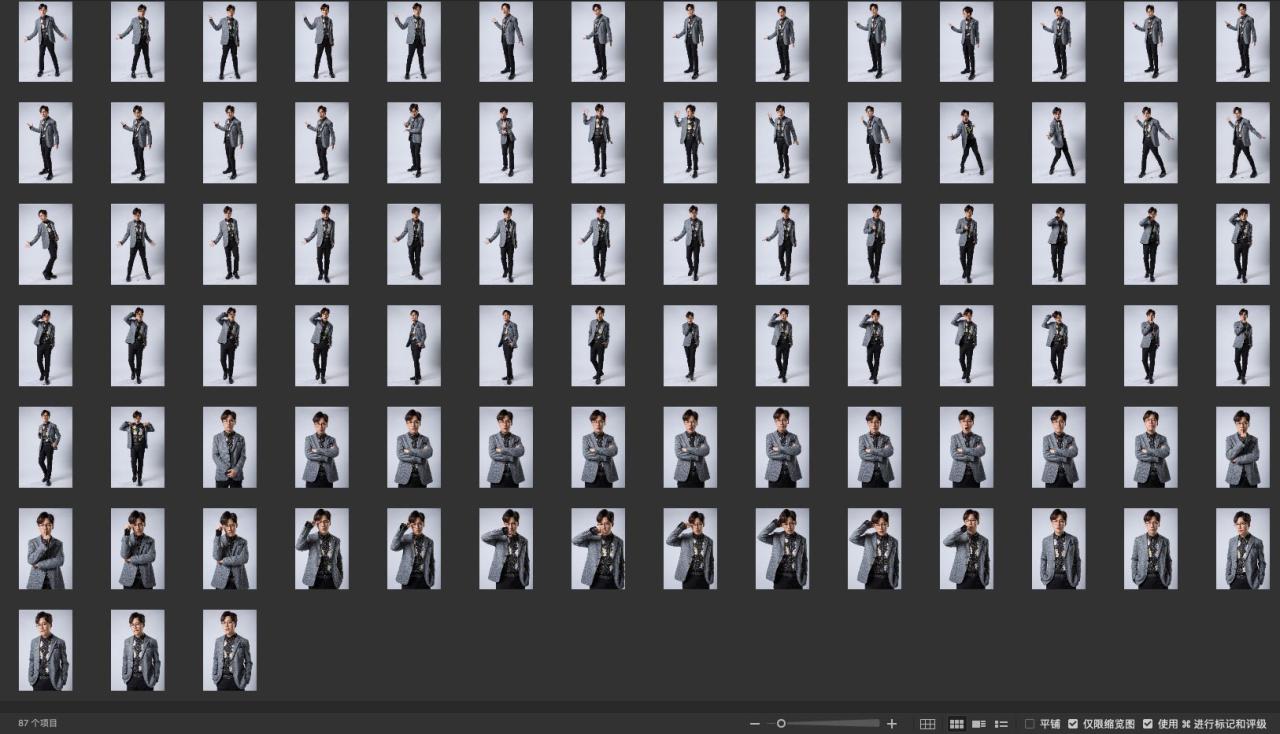This screenshot has width=1280, height=734.
Task: Click the plus icon to enlarge thumbnails
Action: point(892,724)
